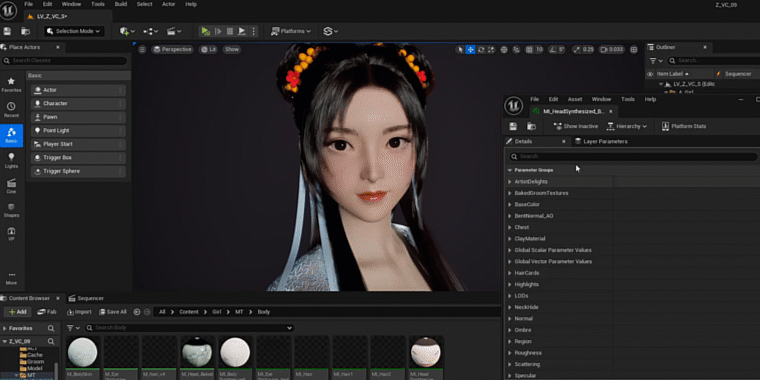Screen dimensions: 760x380
Task: Collapse the LV_Z_VC_S tree item in Outliner
Action: [661, 84]
